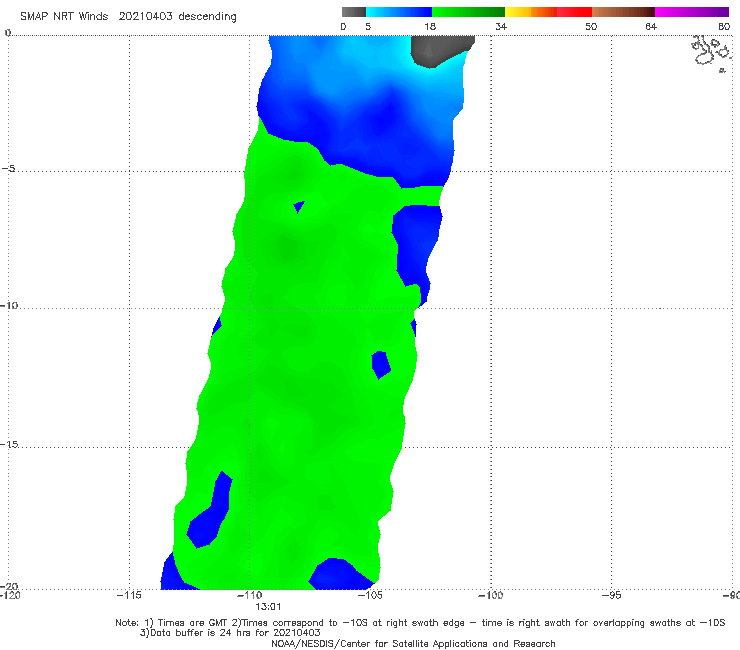Click the gray 0-5 segment of the color bar
Image resolution: width=740 pixels, height=650 pixels.
[354, 12]
